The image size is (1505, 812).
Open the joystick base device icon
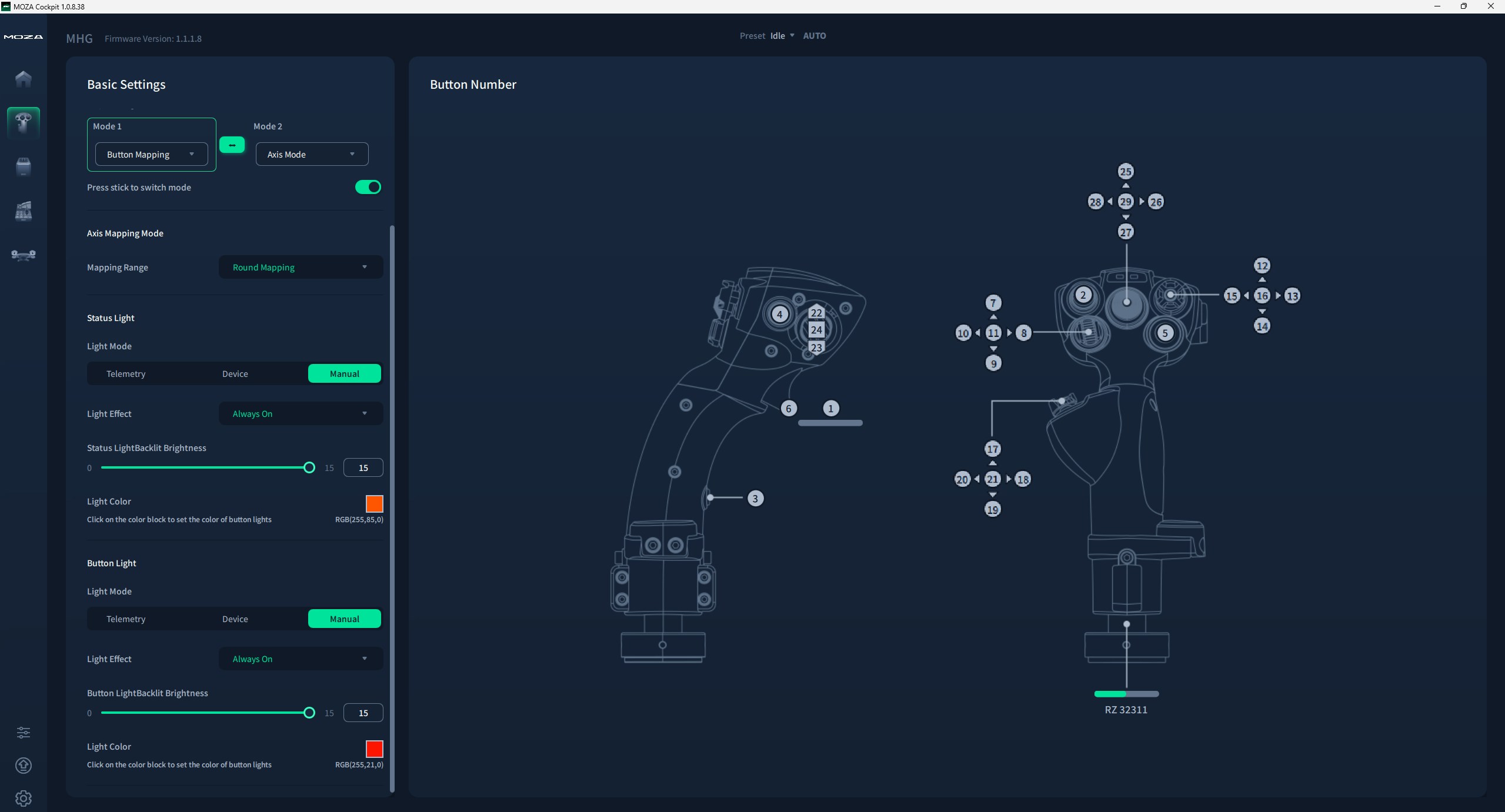(x=24, y=166)
